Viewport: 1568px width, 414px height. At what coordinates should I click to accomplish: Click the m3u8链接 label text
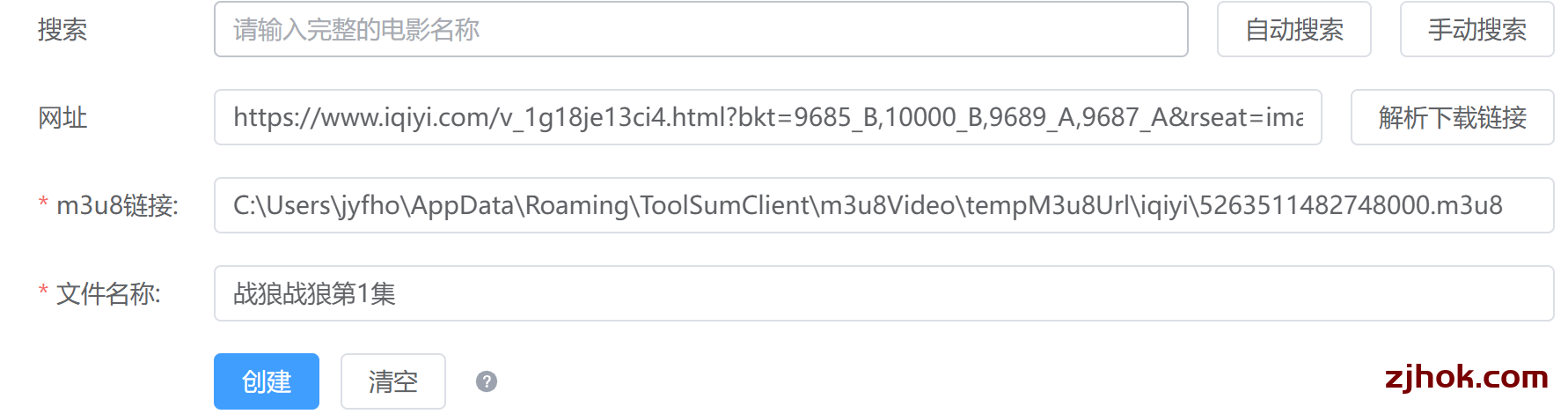117,205
